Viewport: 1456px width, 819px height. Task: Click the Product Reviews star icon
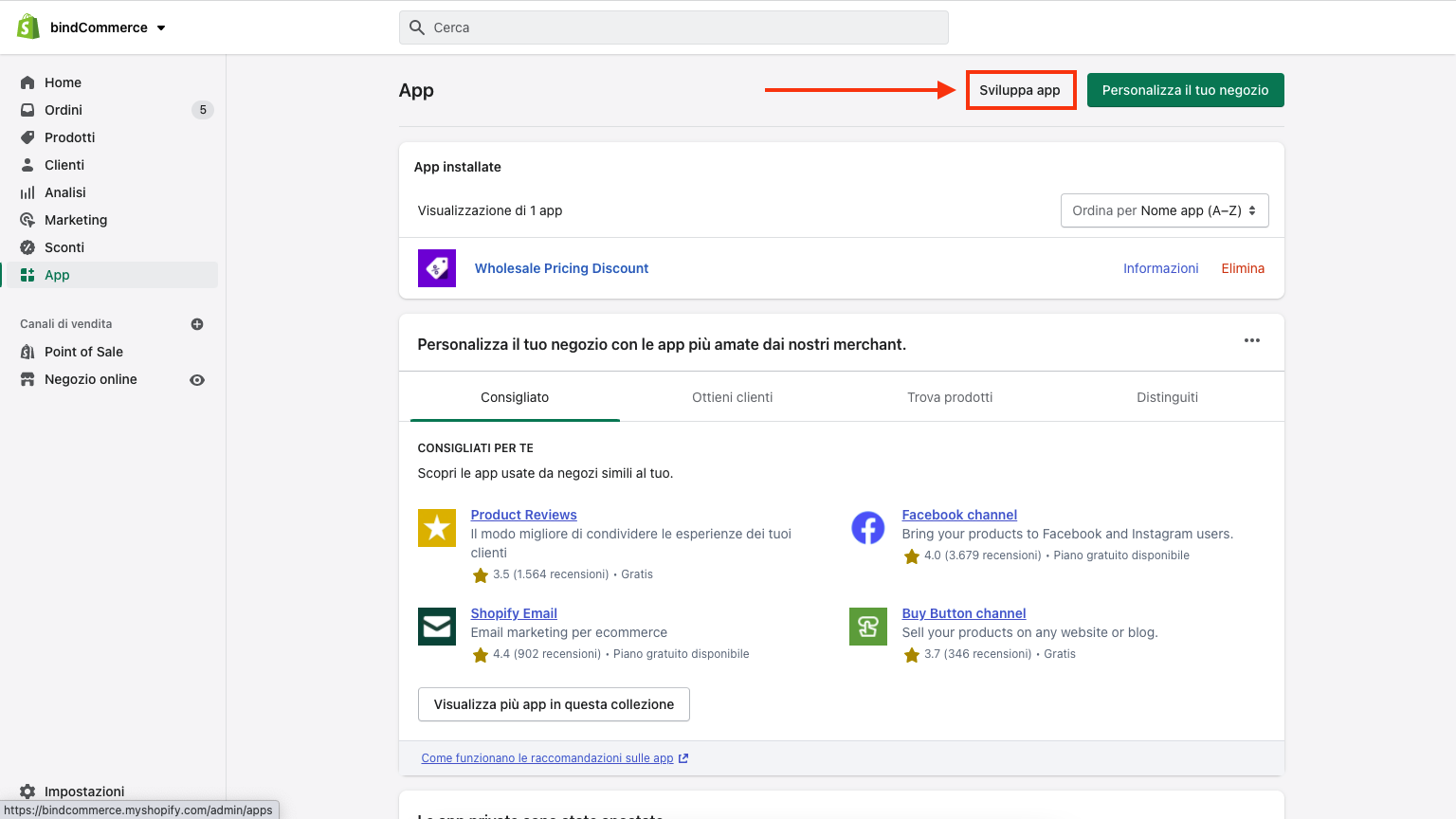pyautogui.click(x=436, y=528)
